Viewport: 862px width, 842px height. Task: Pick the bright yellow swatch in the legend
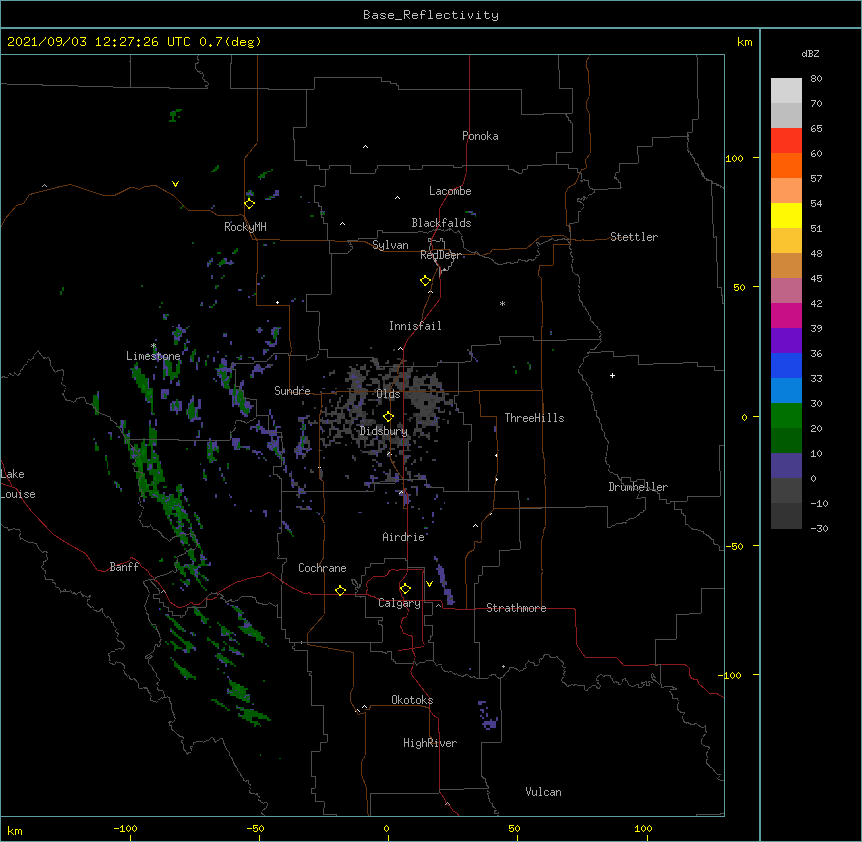coord(786,215)
